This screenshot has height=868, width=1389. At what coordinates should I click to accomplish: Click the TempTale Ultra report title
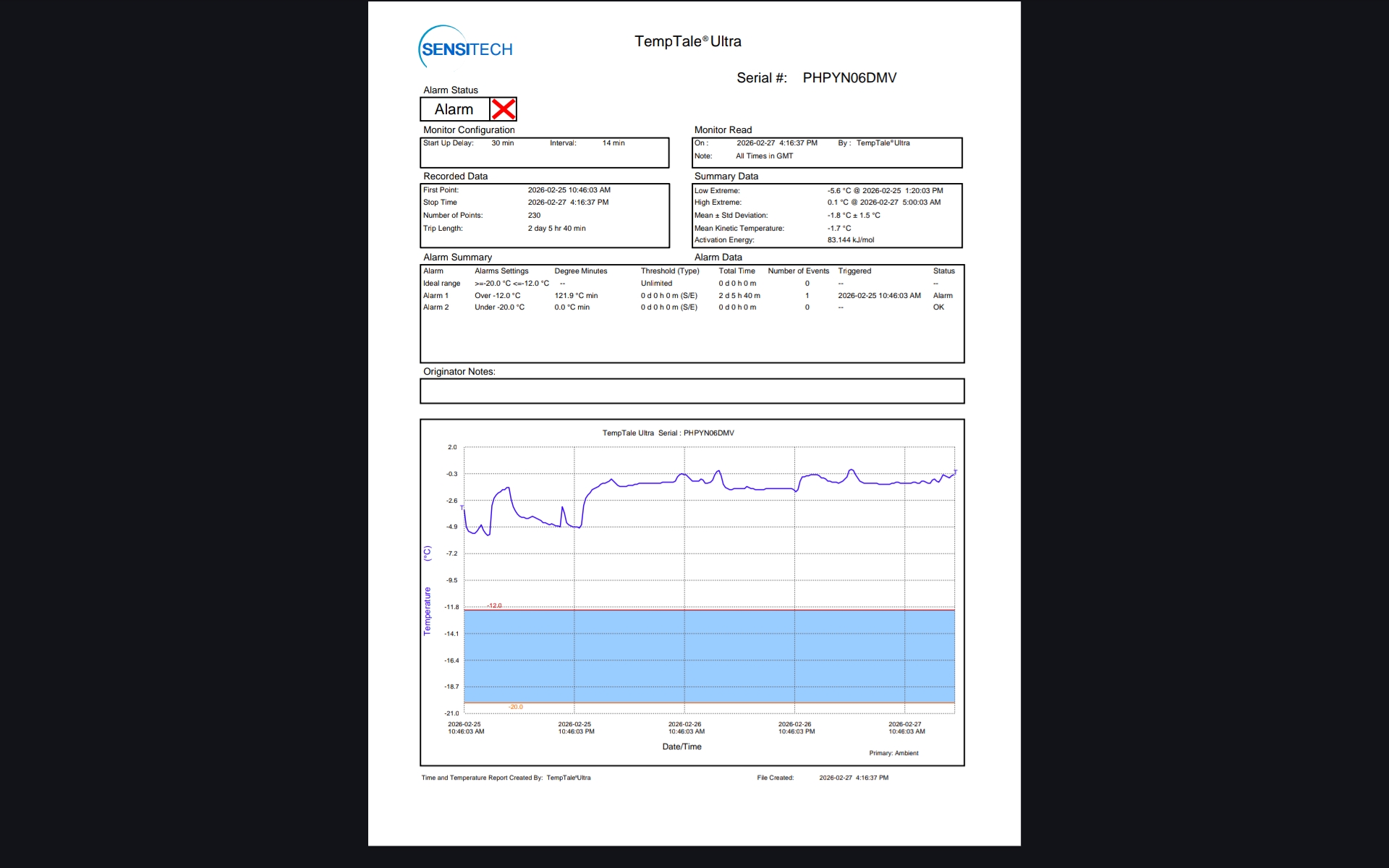687,41
